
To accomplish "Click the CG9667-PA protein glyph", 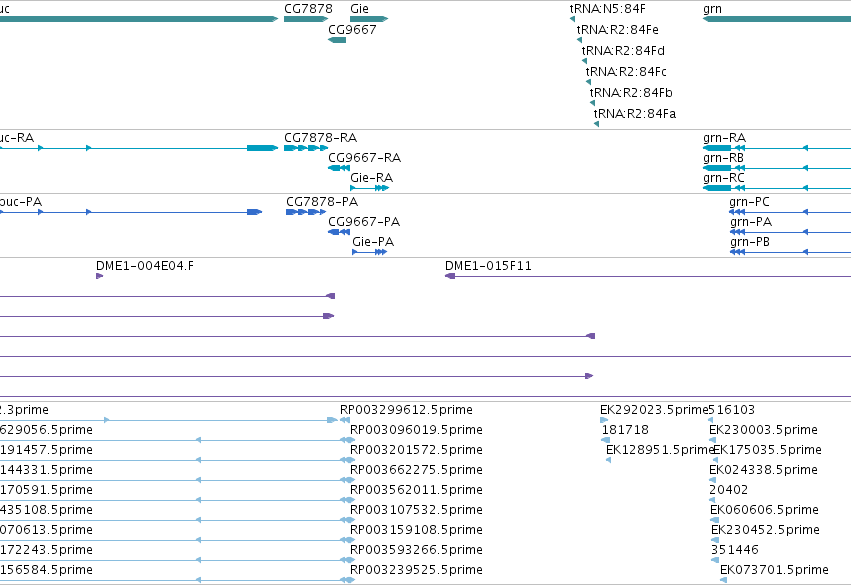I will coord(339,232).
